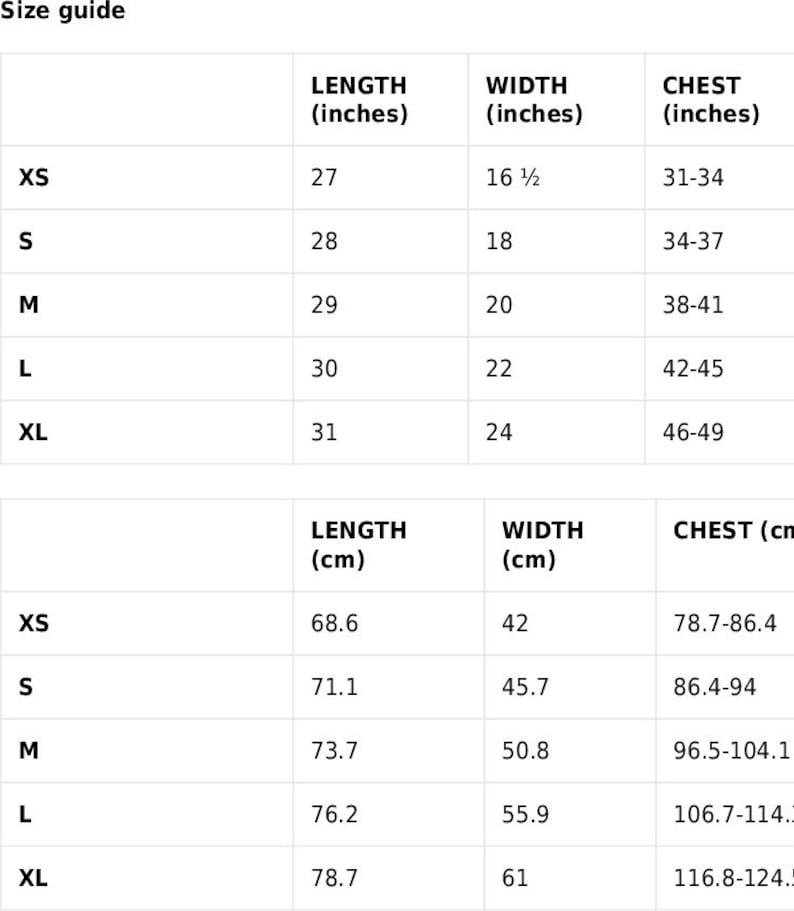This screenshot has height=911, width=794.
Task: Click the 46-49 chest cell for XL
Action: (x=693, y=432)
